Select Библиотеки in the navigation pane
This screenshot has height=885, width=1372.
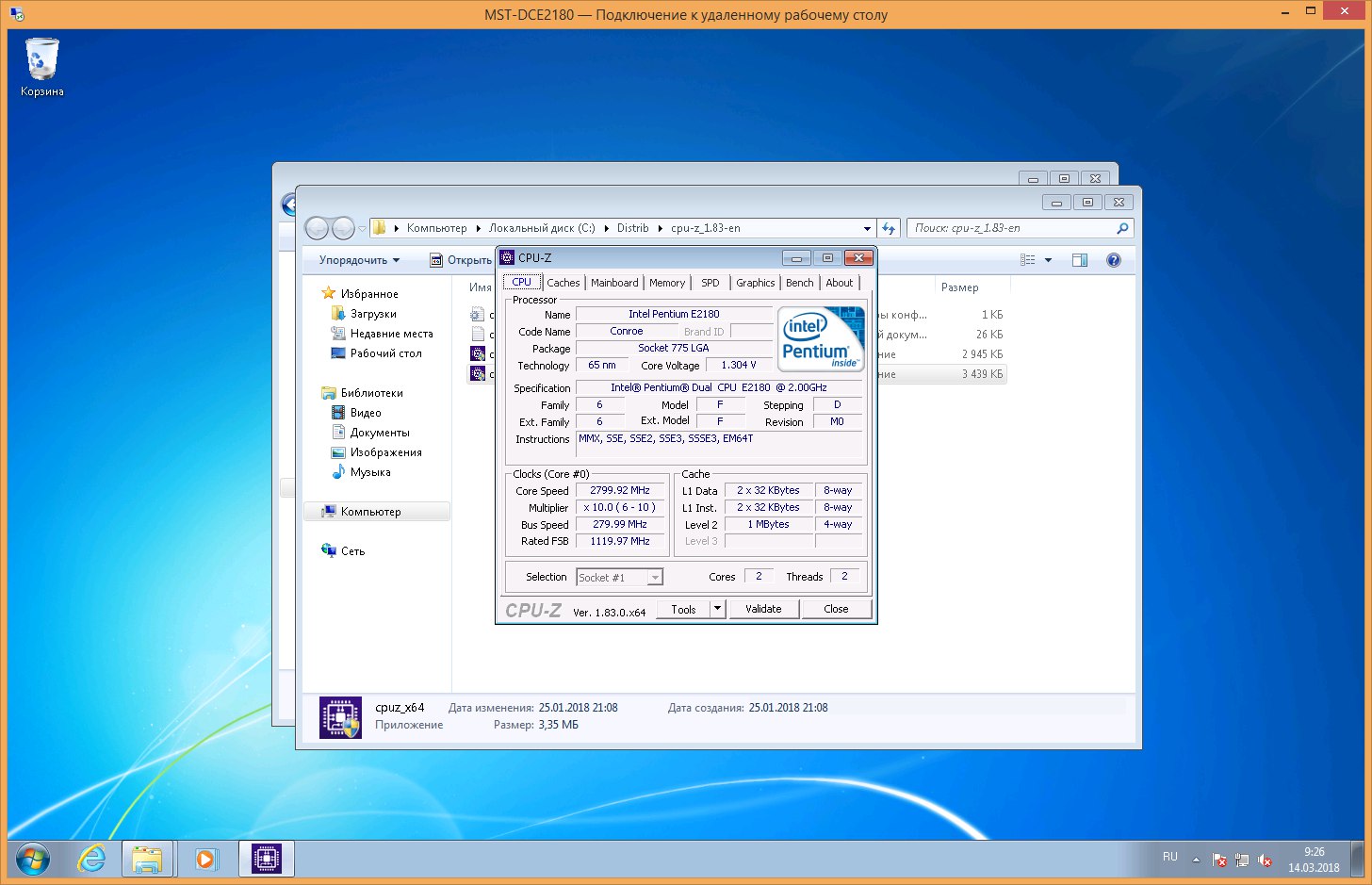[x=363, y=392]
